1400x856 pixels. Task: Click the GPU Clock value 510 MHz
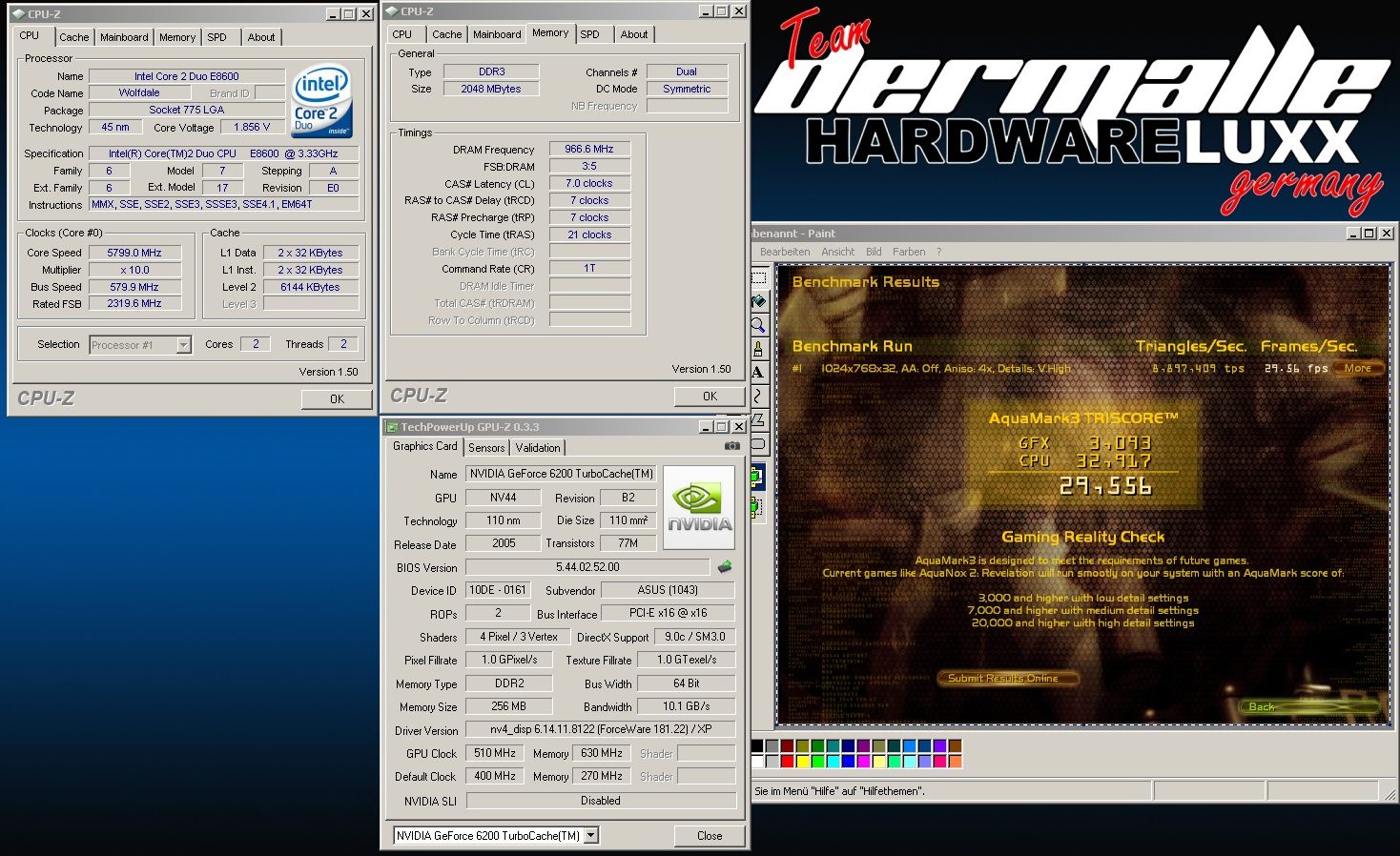point(495,753)
